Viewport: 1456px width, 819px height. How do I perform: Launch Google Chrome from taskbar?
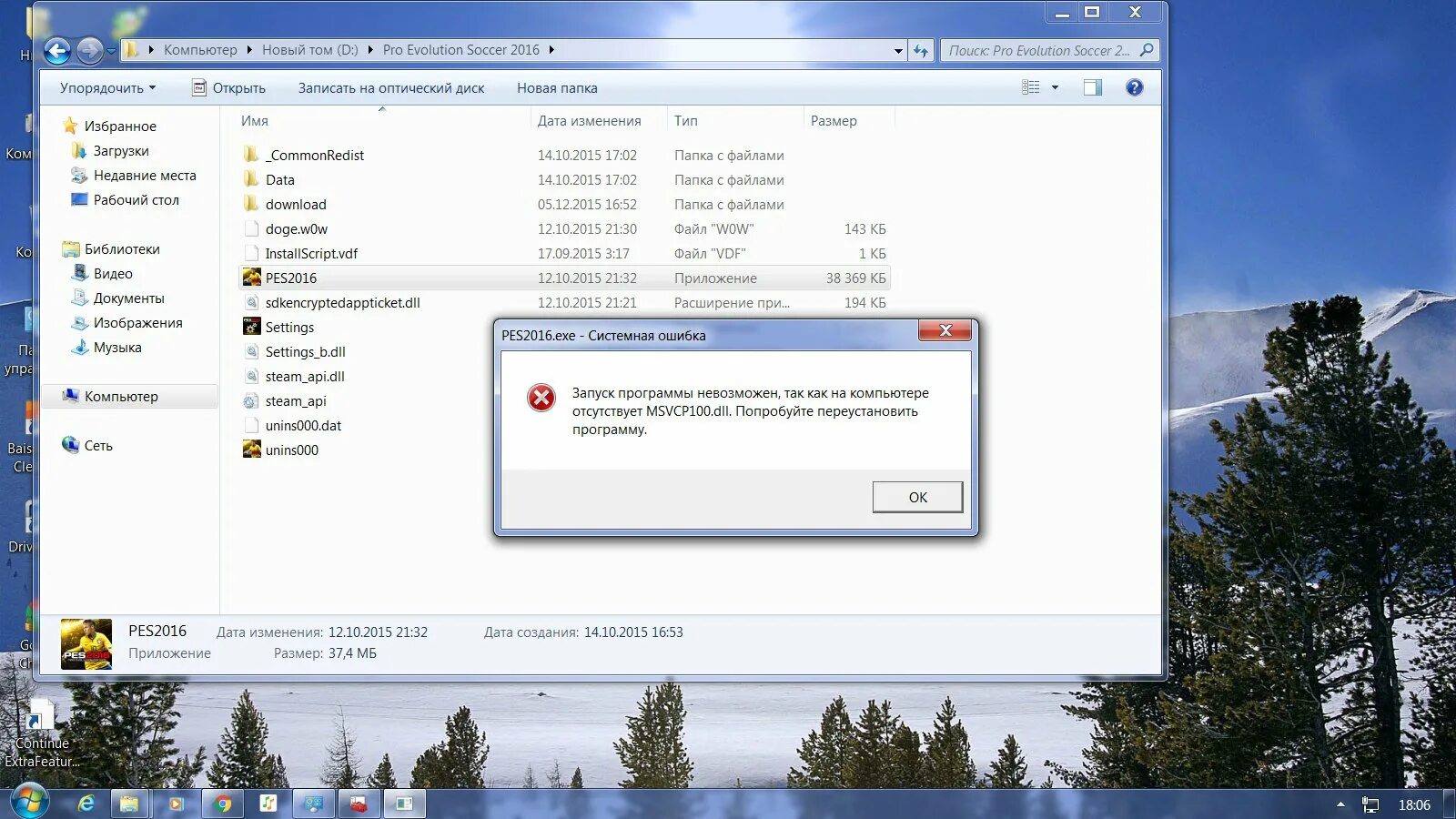[222, 804]
